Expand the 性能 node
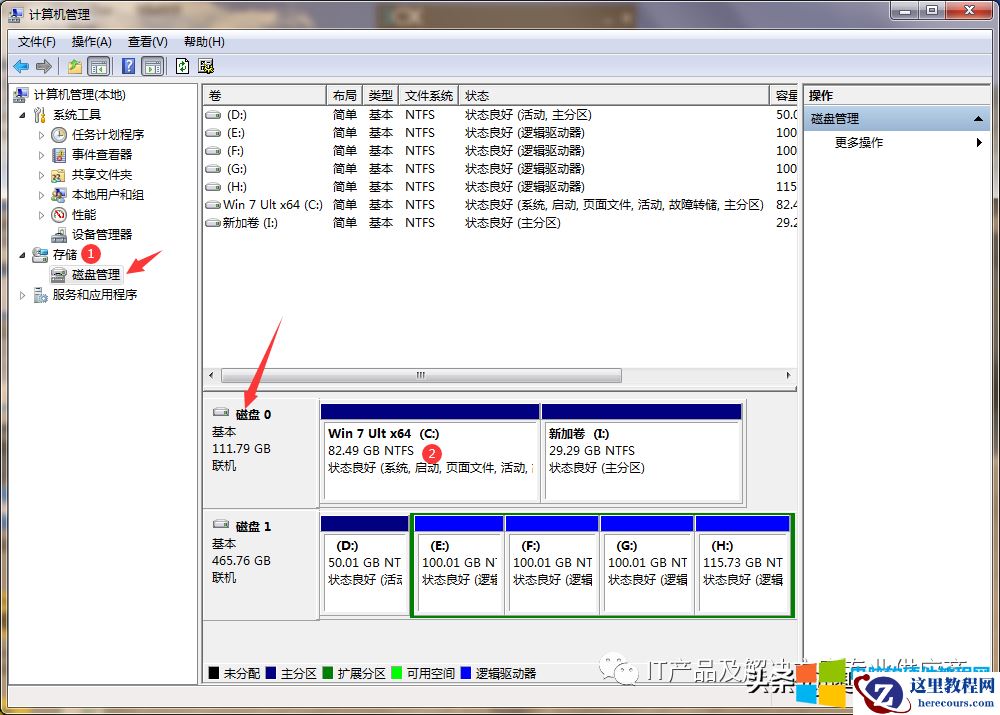This screenshot has width=1000, height=715. click(41, 215)
